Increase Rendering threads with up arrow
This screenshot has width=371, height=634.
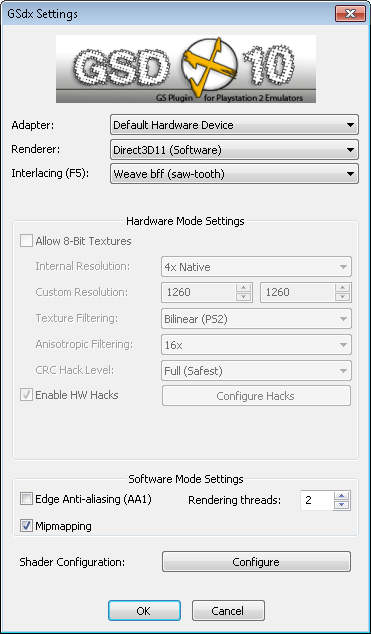tap(342, 496)
